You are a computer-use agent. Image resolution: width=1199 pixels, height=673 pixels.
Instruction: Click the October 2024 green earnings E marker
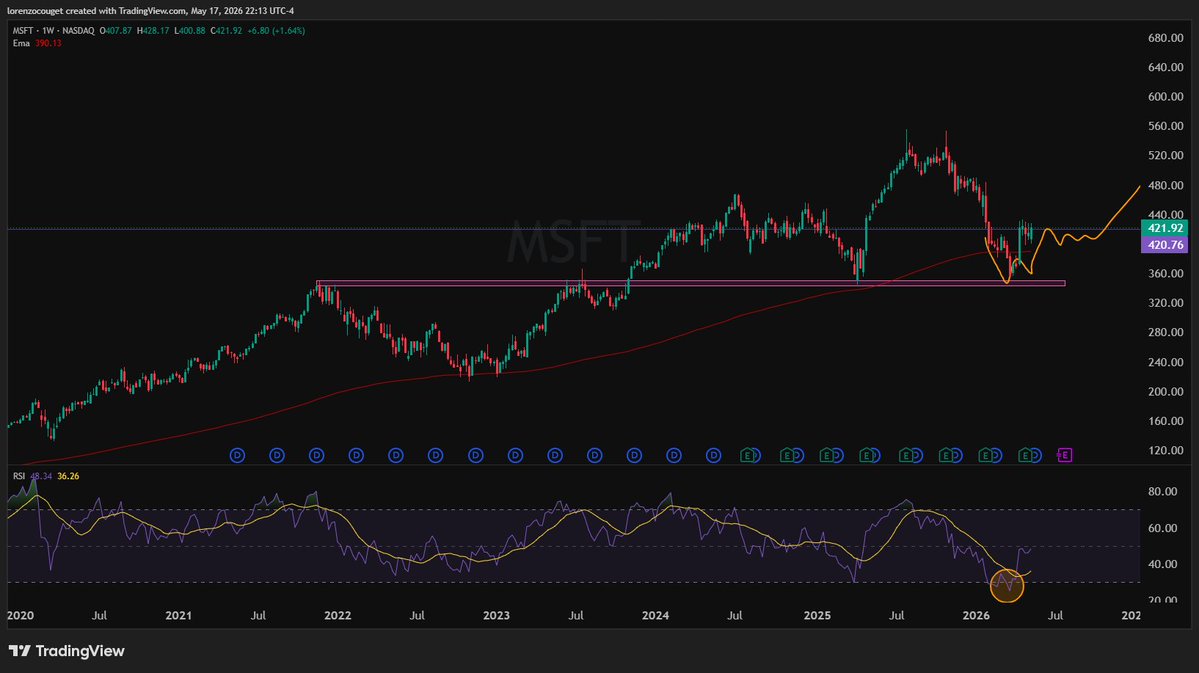pyautogui.click(x=786, y=455)
